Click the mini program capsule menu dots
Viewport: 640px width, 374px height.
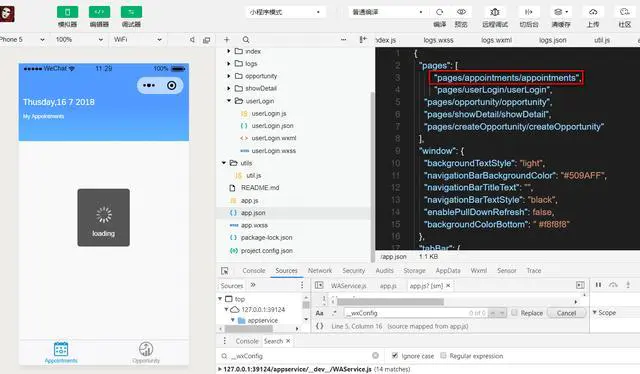149,85
